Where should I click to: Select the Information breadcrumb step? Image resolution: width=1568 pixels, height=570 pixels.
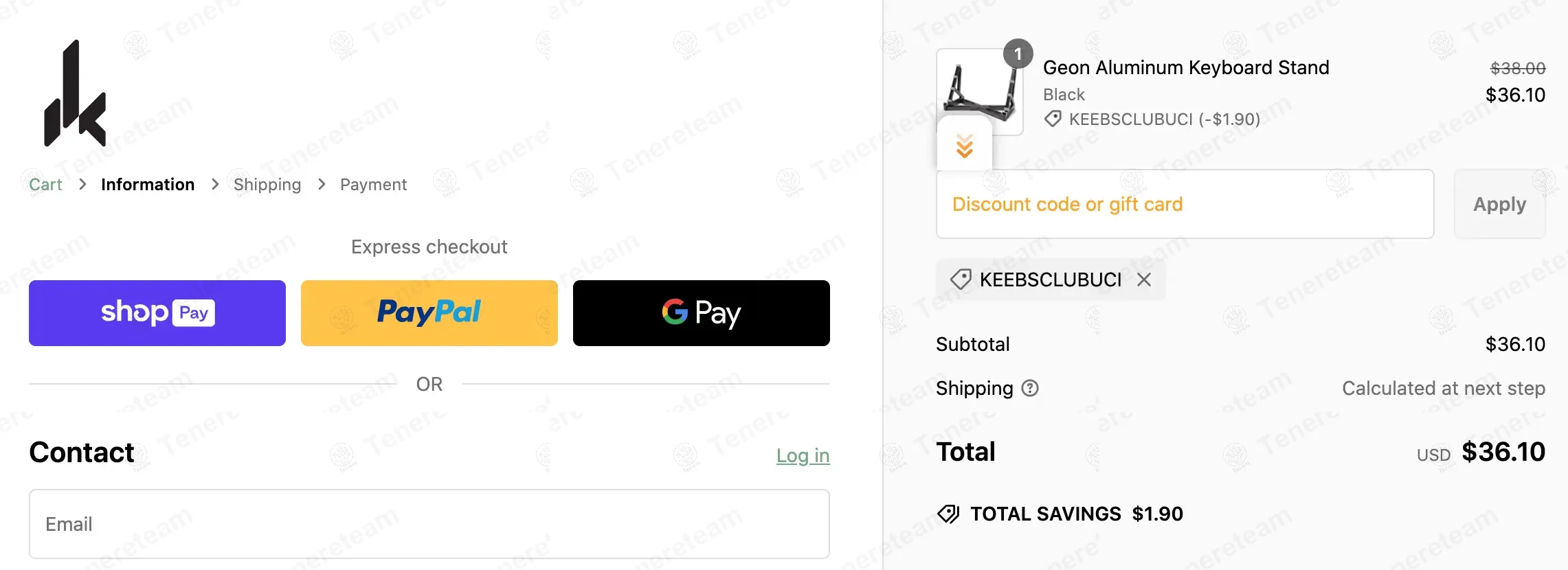(x=148, y=185)
